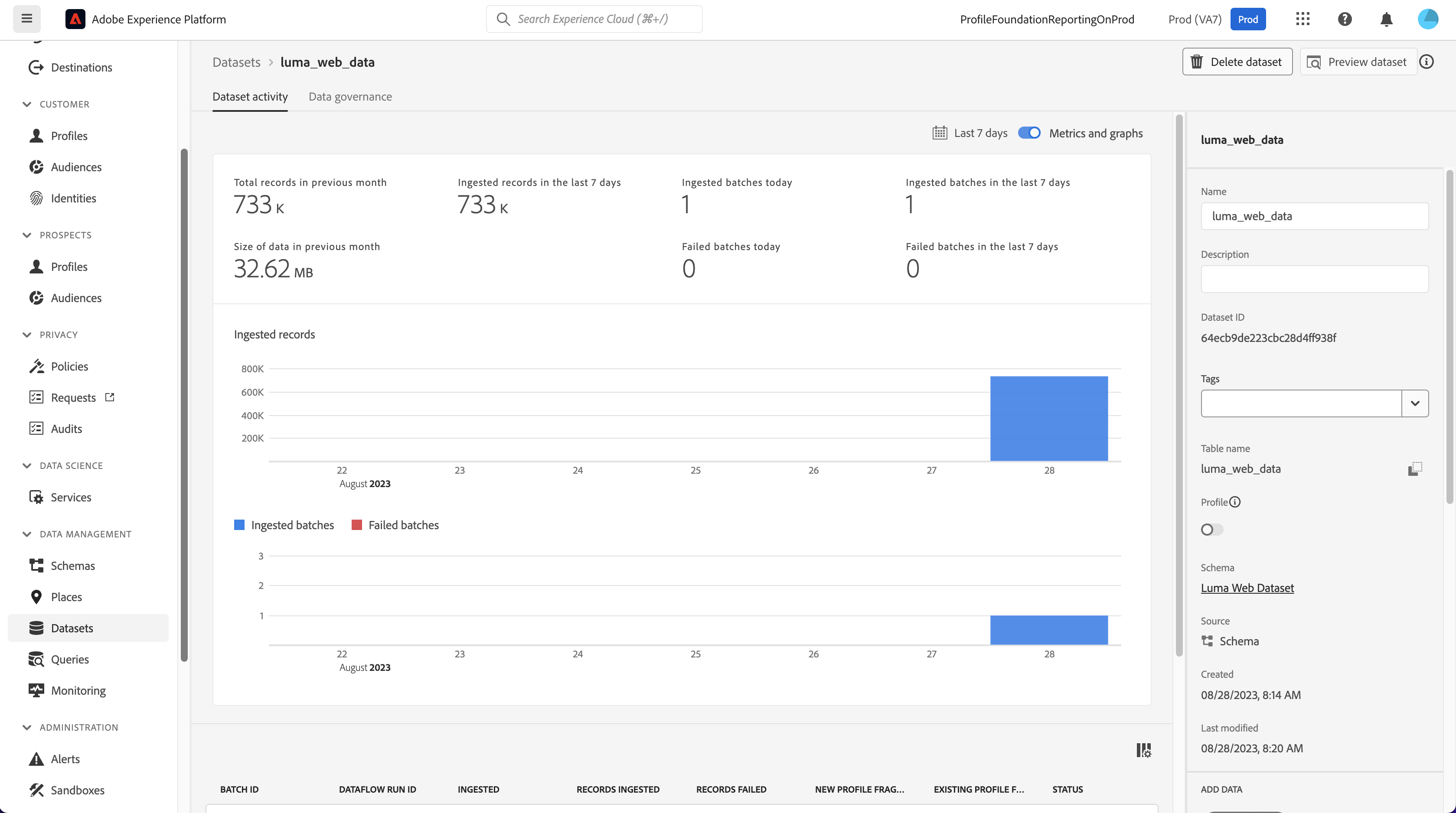Screen dimensions: 1456x813
Task: Click the Profile info icon
Action: [x=1235, y=502]
